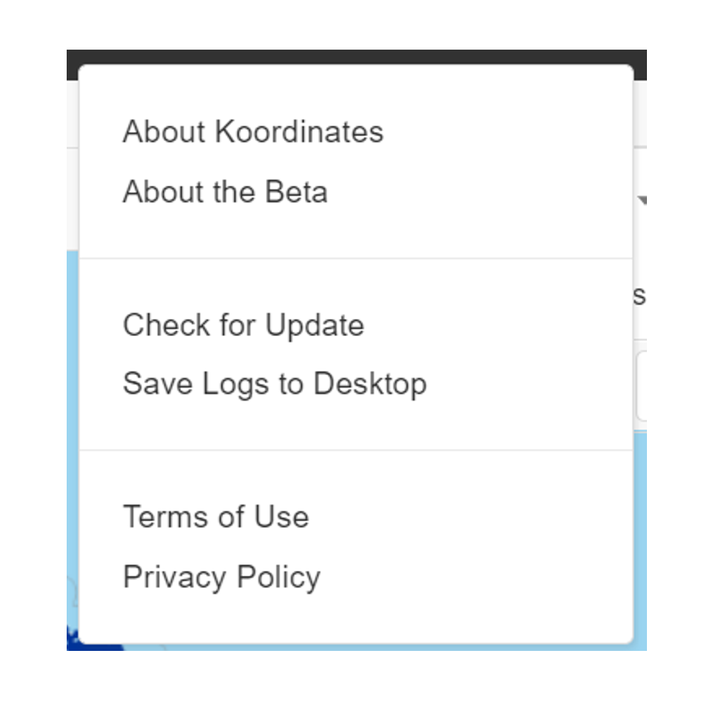Click the divider line above Terms of Use
This screenshot has height=714, width=720.
coord(356,450)
